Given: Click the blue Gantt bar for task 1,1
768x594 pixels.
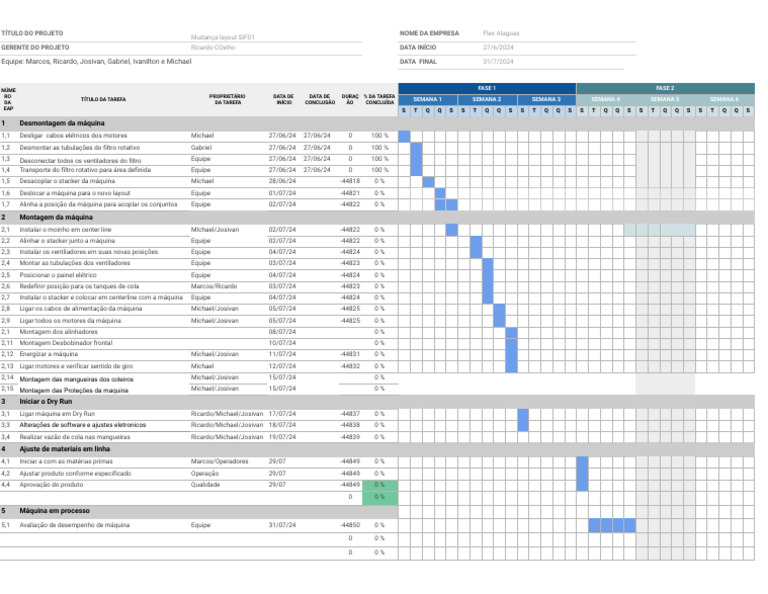Looking at the screenshot, I should 404,137.
